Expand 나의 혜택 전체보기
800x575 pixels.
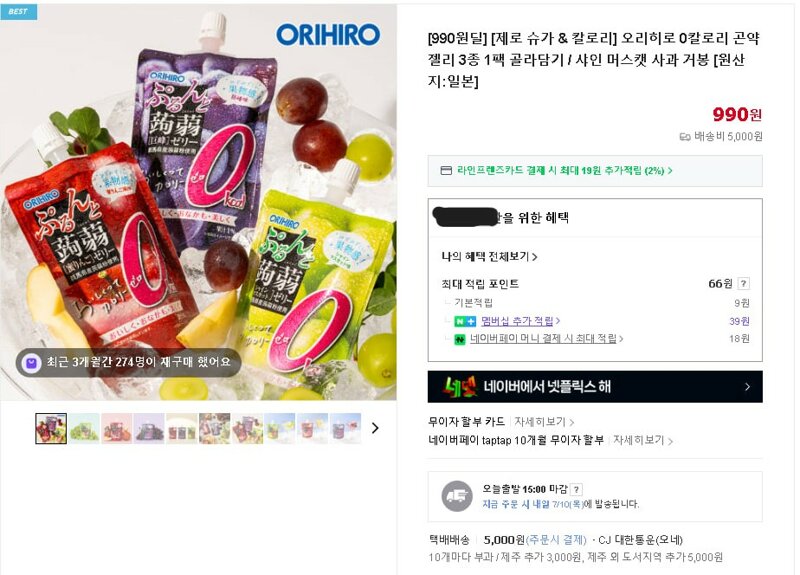[489, 257]
